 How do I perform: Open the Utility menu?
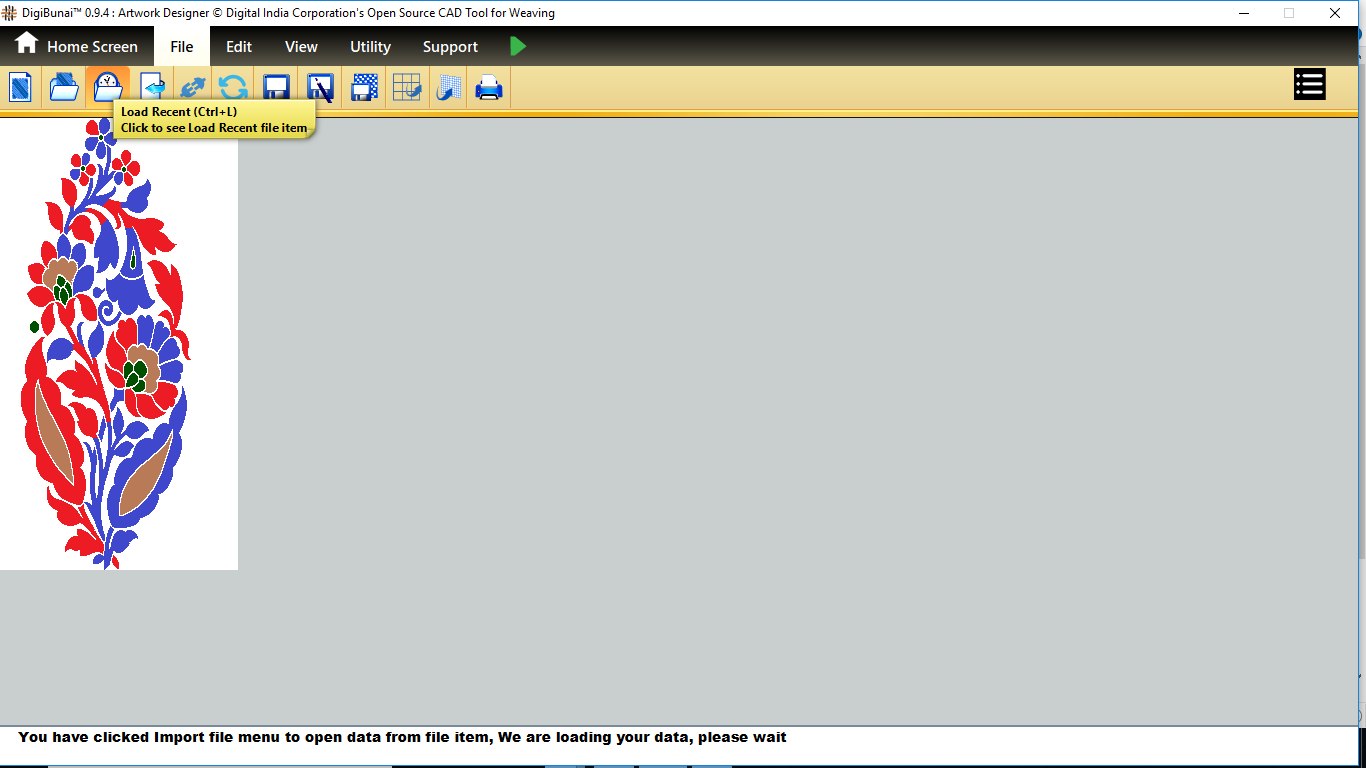tap(370, 46)
